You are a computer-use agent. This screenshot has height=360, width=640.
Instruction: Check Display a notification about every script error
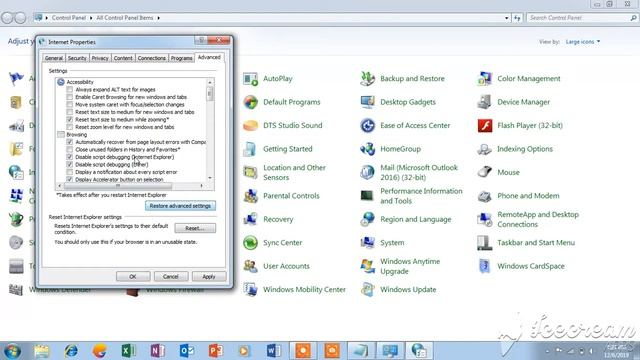tap(70, 172)
